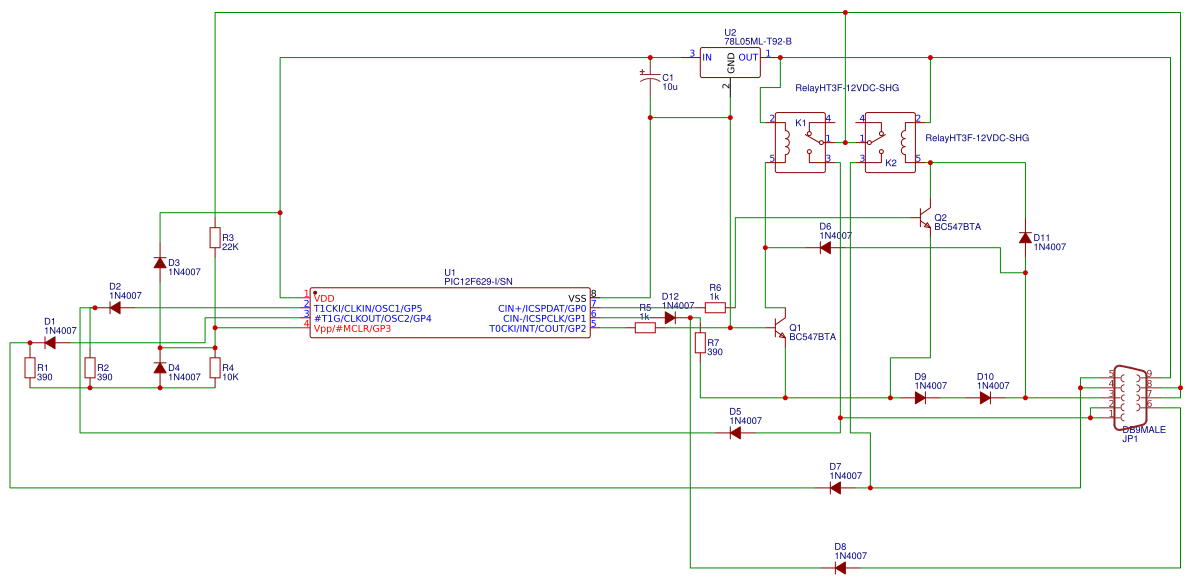Select the DB9MALE connector JP1
This screenshot has height=584, width=1193.
1128,397
